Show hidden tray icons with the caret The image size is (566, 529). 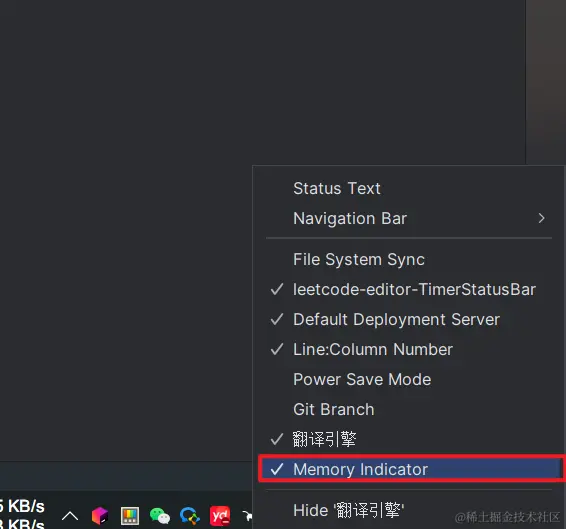(70, 516)
